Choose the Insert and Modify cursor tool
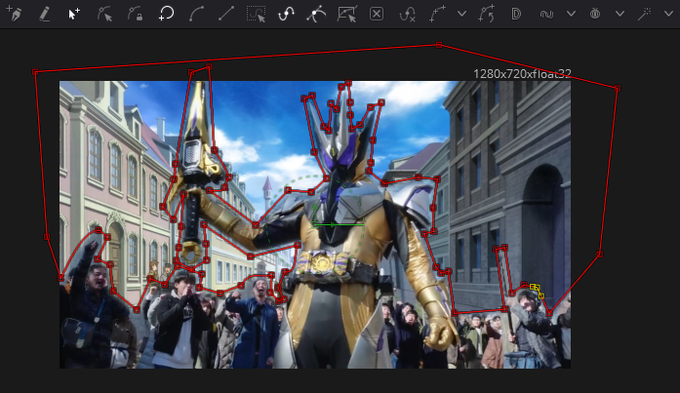680x393 pixels. tap(74, 14)
